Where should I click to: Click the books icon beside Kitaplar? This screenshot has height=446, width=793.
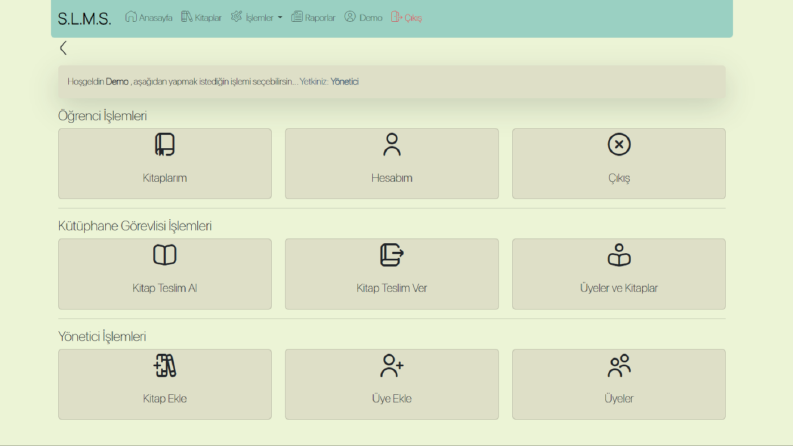click(187, 17)
